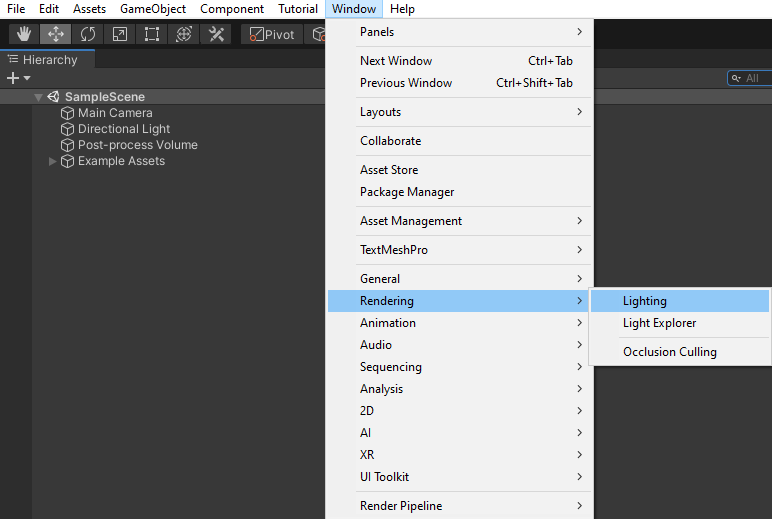Select the Rect tool
The height and width of the screenshot is (519, 772).
click(152, 34)
